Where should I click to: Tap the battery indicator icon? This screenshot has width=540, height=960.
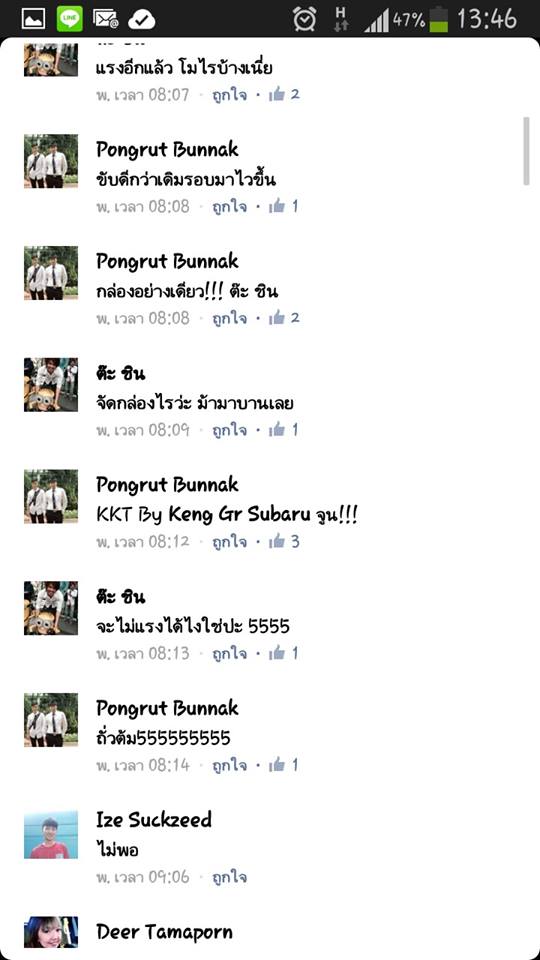point(438,19)
